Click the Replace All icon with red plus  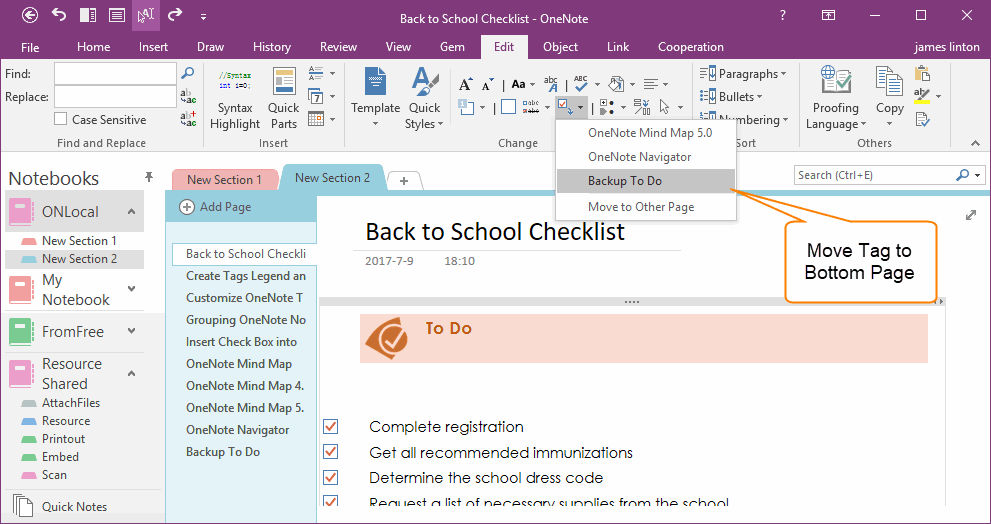pos(188,119)
